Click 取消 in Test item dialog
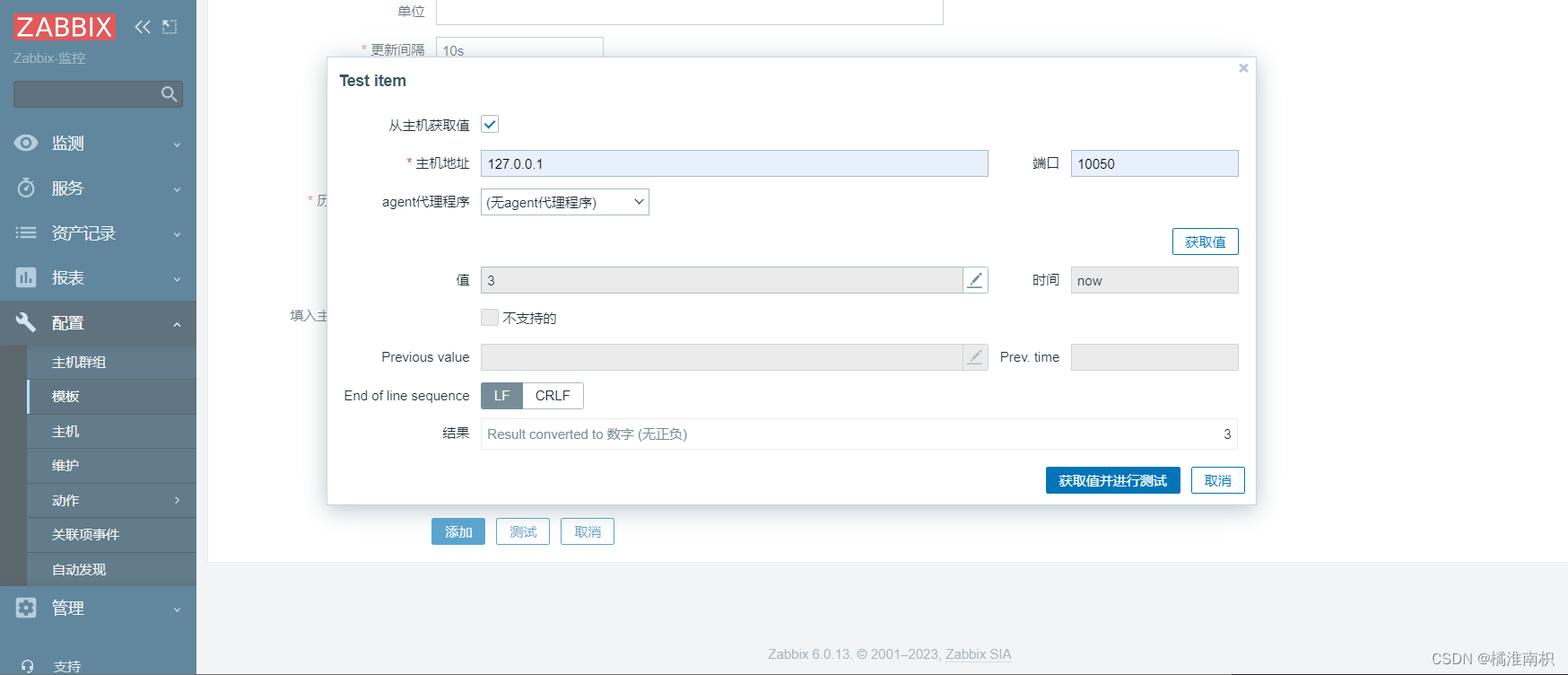This screenshot has width=1568, height=675. tap(1217, 480)
